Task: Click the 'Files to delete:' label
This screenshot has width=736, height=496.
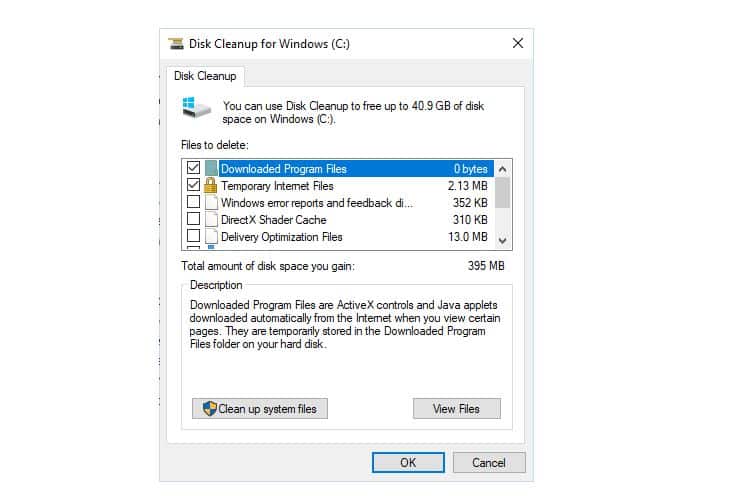Action: [x=215, y=145]
